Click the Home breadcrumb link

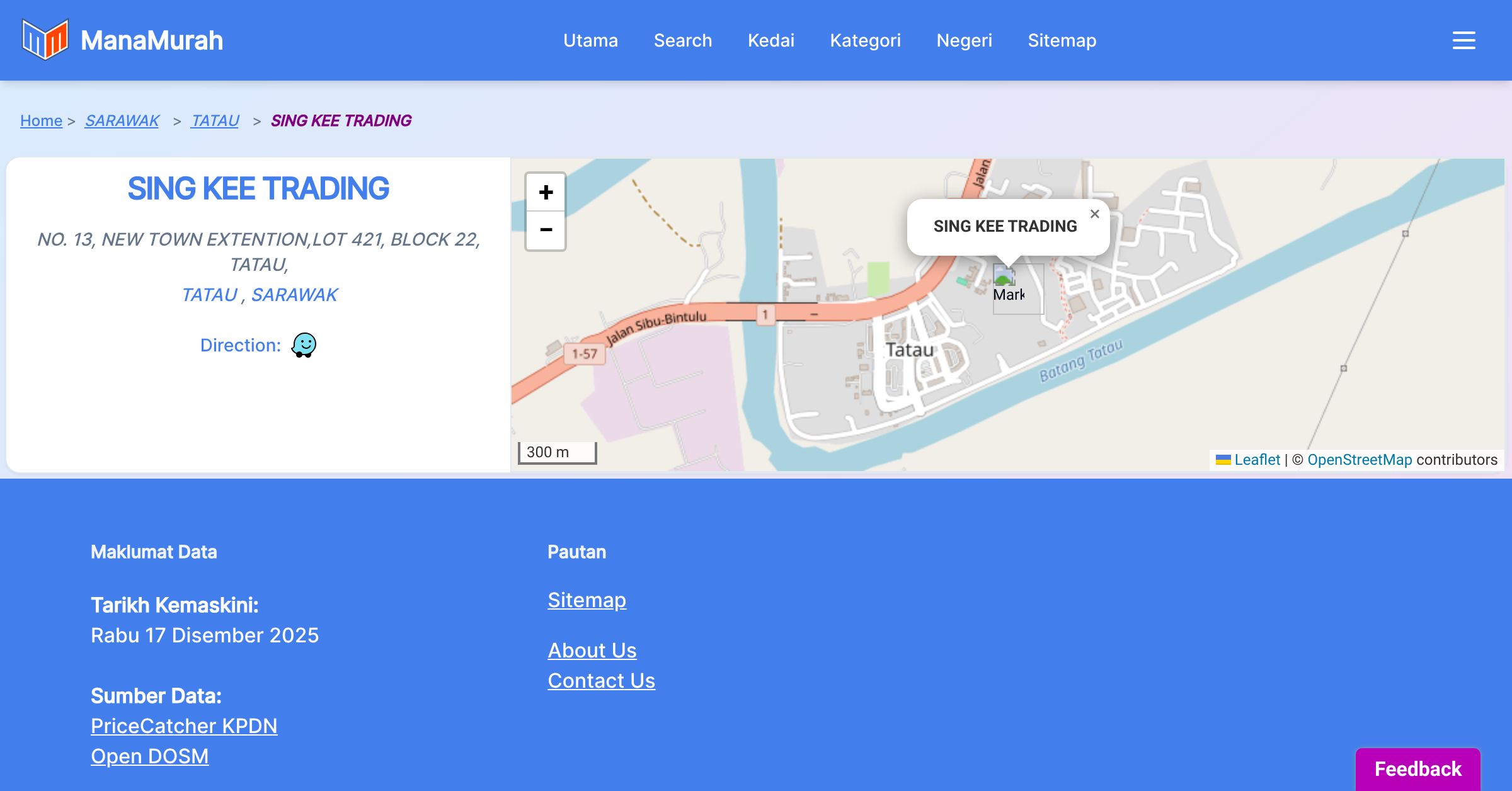(x=41, y=120)
